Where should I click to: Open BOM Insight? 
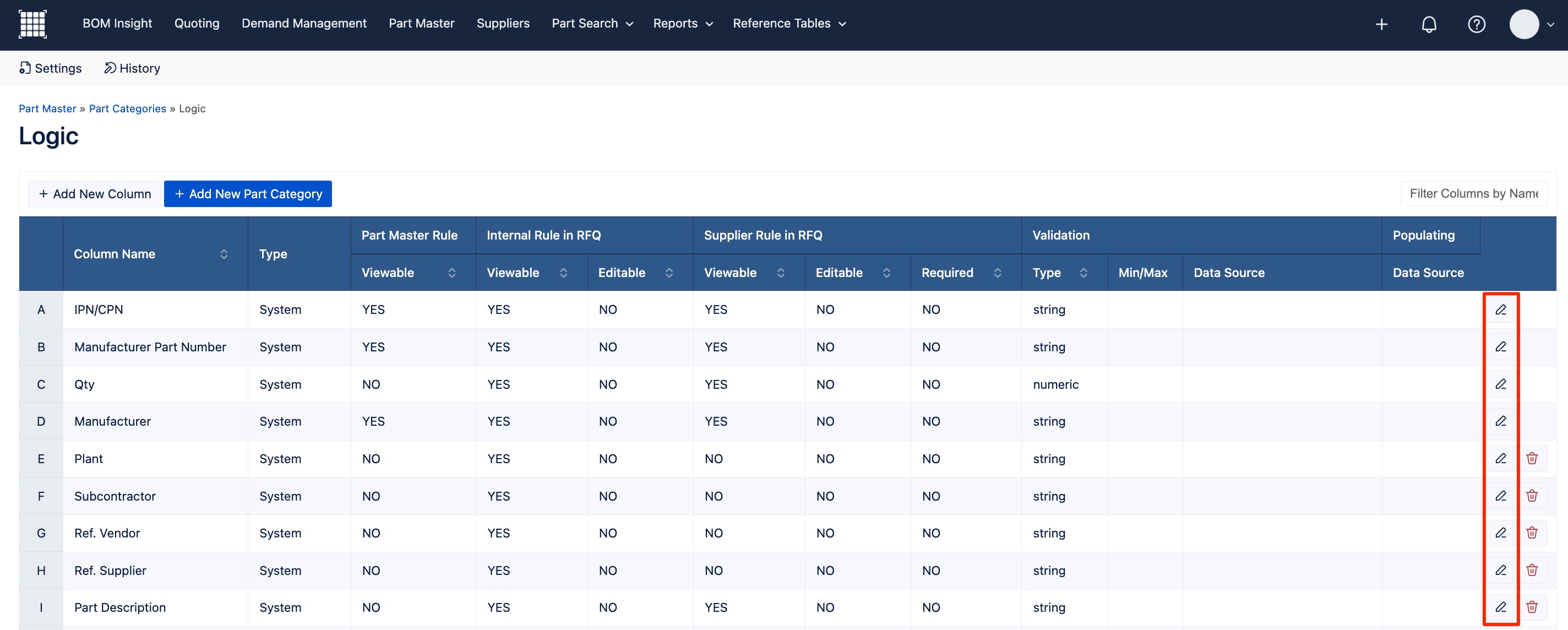point(117,24)
